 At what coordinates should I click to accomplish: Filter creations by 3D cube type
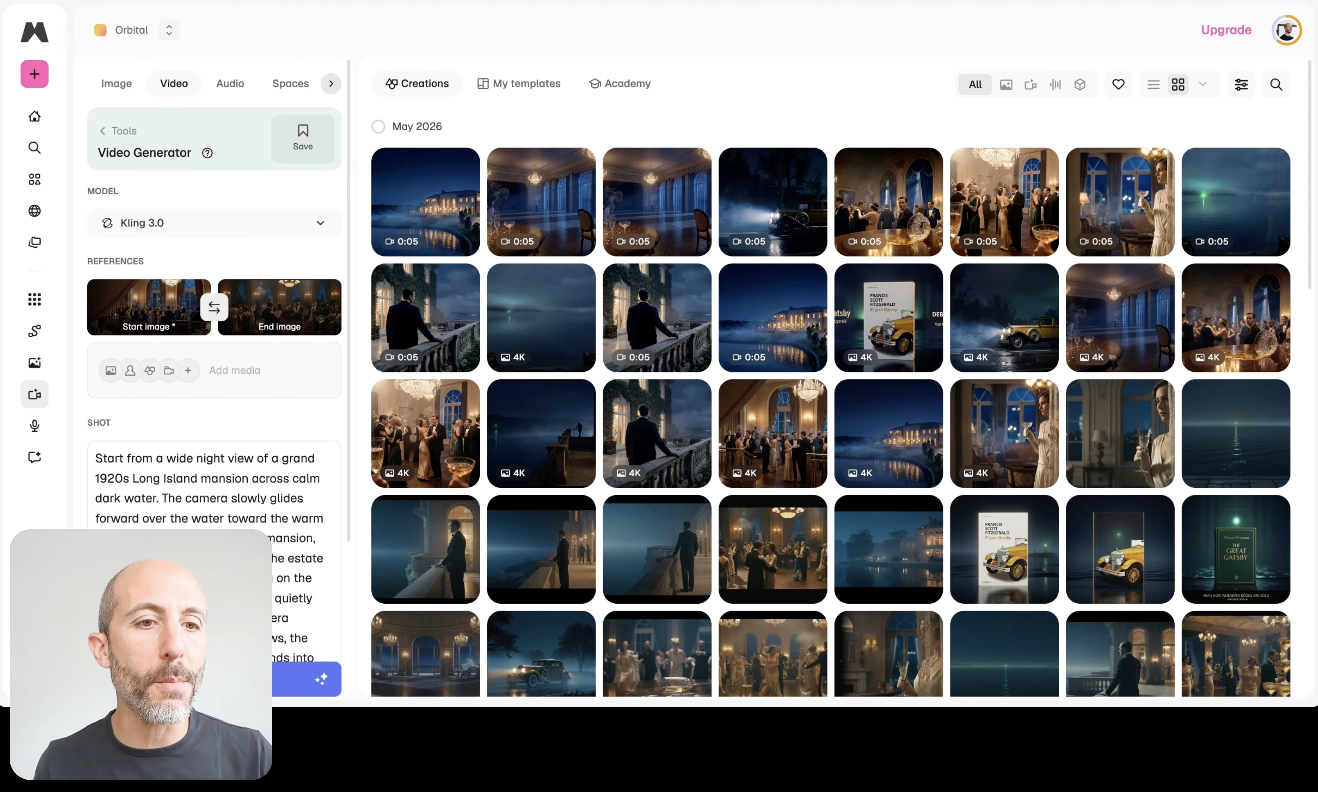pos(1080,85)
